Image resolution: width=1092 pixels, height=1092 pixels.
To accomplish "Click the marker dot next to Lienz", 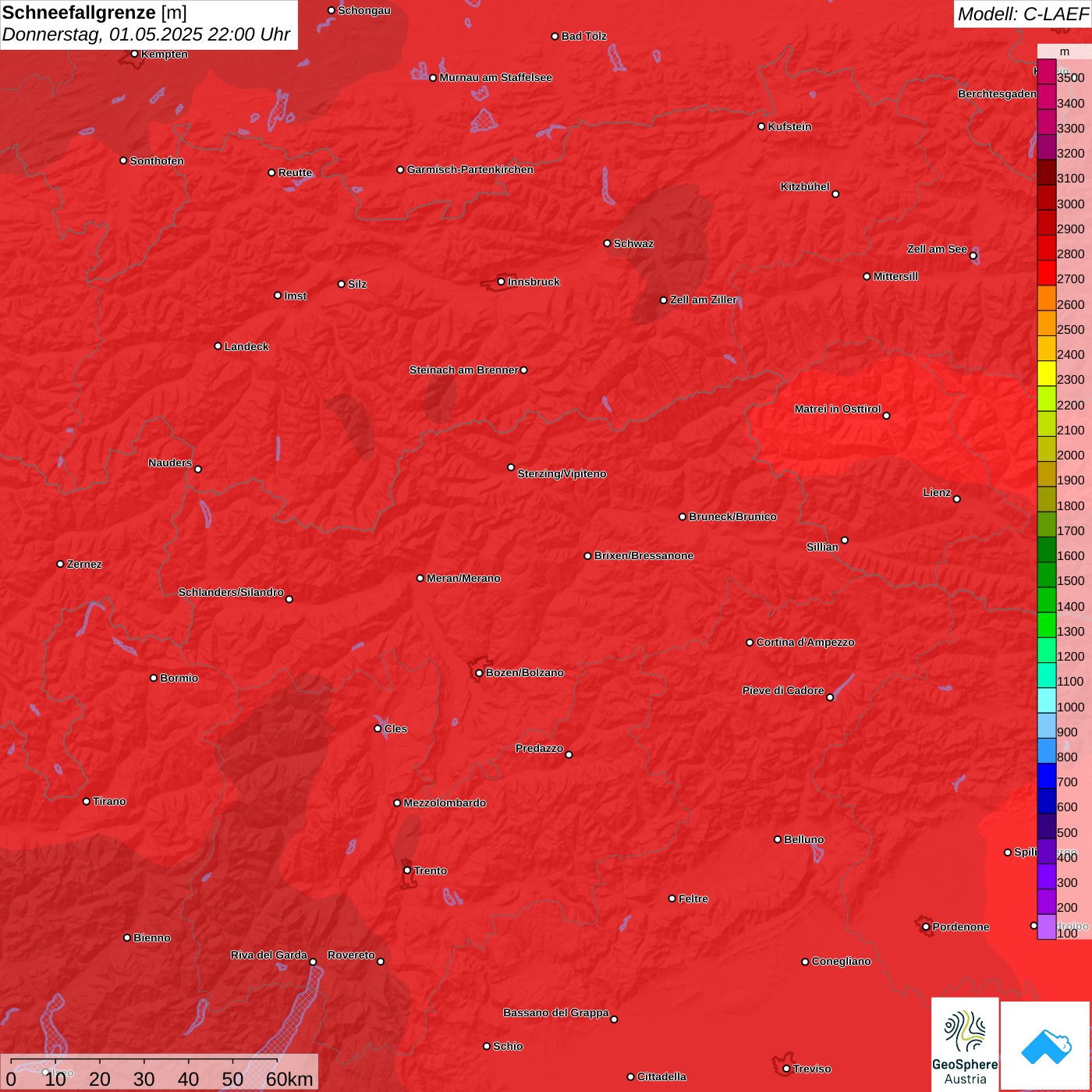I will point(957,499).
